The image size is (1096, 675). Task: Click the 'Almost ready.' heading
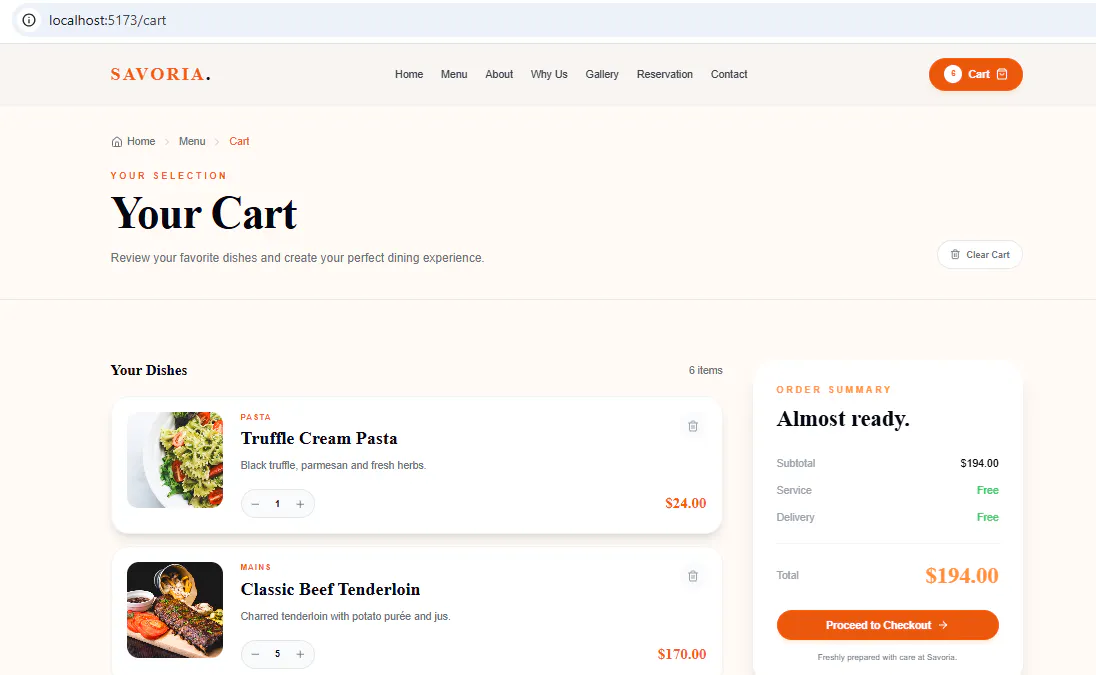point(843,419)
